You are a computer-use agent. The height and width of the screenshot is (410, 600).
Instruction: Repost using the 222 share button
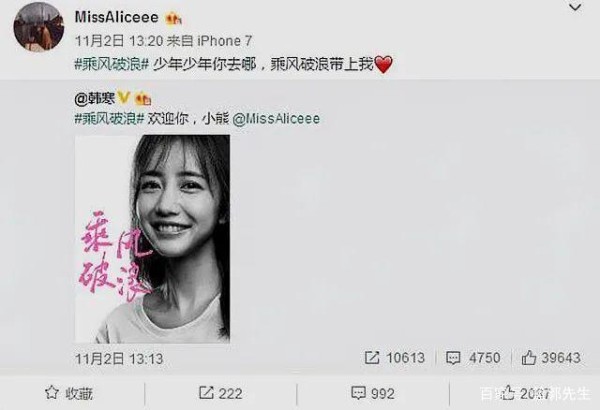coord(220,393)
